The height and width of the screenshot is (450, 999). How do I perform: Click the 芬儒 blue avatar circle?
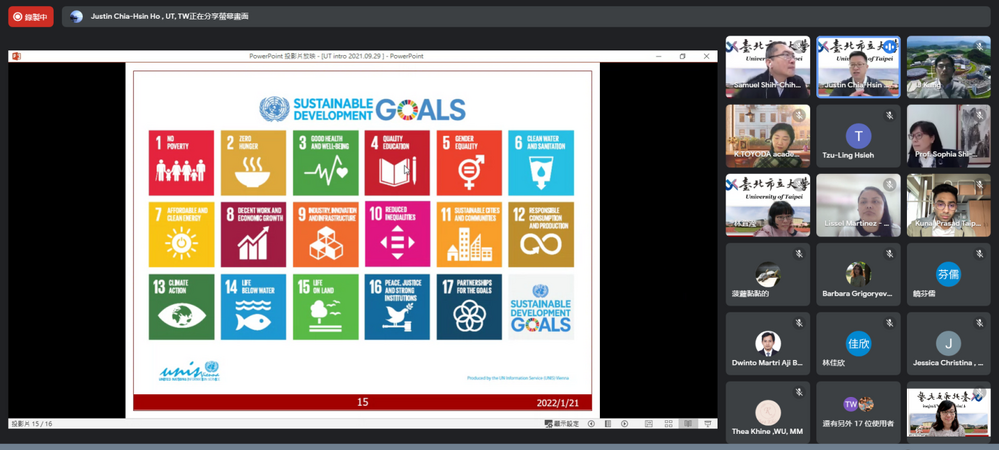tap(948, 274)
